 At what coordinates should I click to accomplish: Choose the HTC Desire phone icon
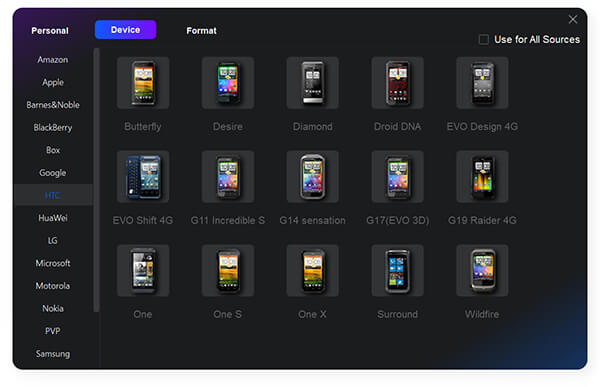[228, 83]
